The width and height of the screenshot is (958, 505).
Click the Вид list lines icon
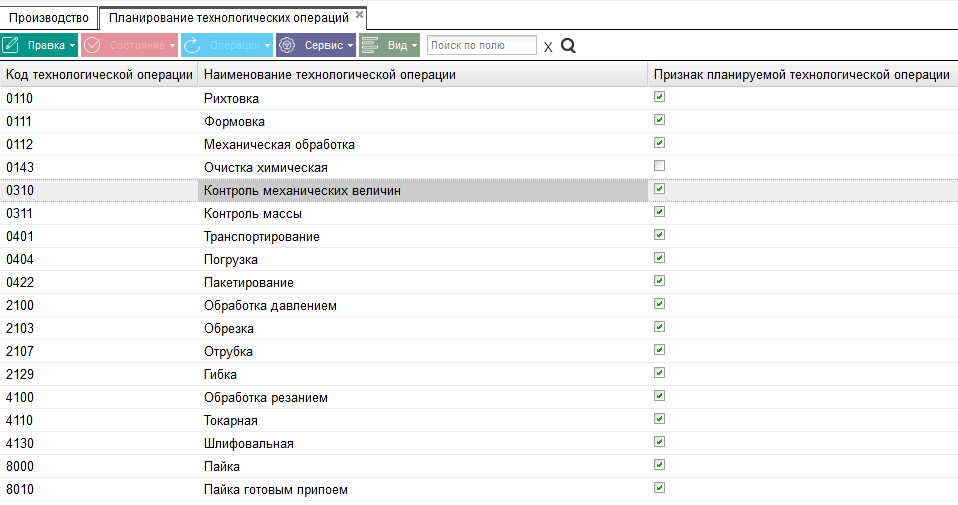tap(370, 45)
